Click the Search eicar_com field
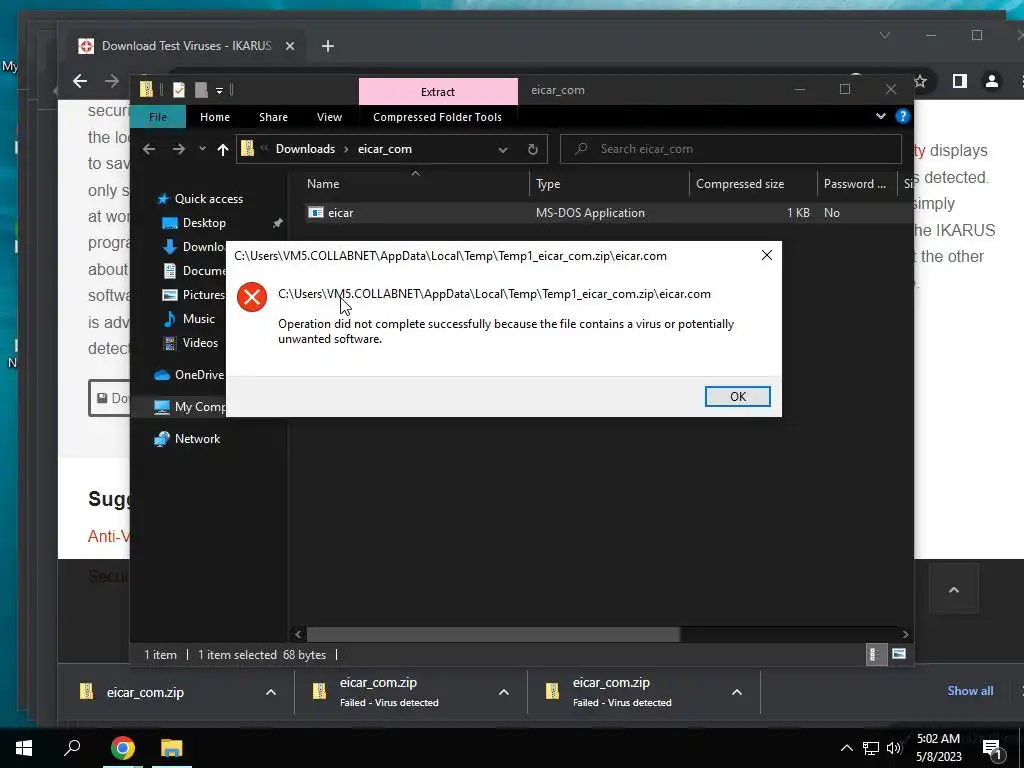The height and width of the screenshot is (768, 1024). [x=731, y=149]
